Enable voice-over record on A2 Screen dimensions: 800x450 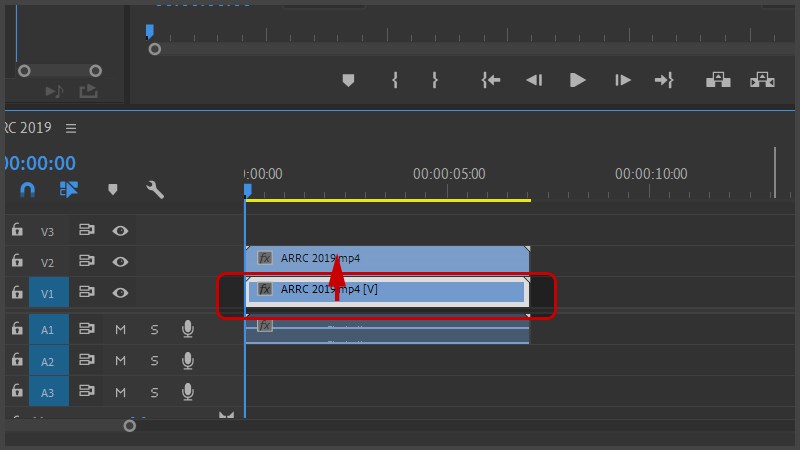click(188, 361)
